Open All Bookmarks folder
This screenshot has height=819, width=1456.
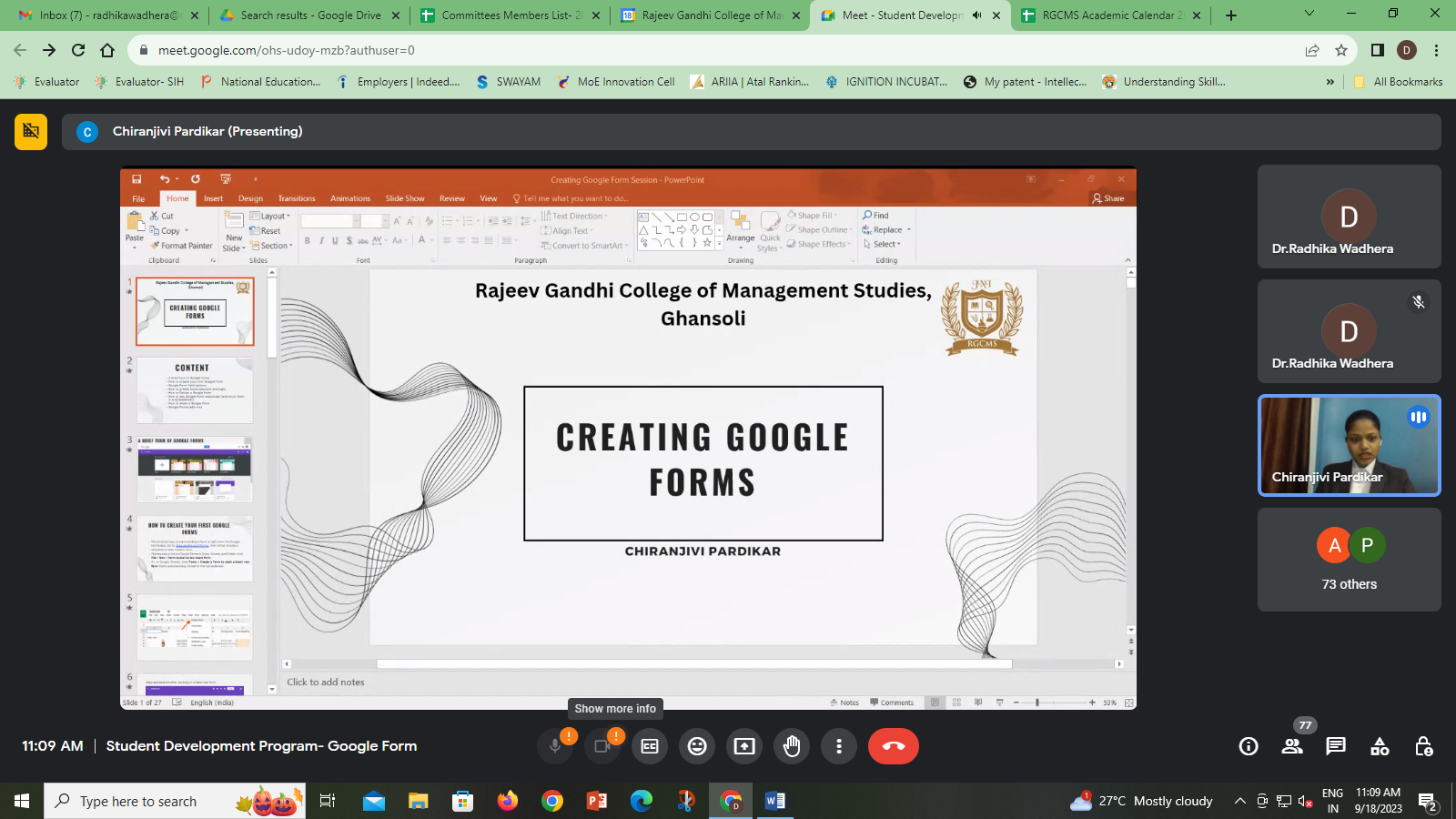(1398, 82)
